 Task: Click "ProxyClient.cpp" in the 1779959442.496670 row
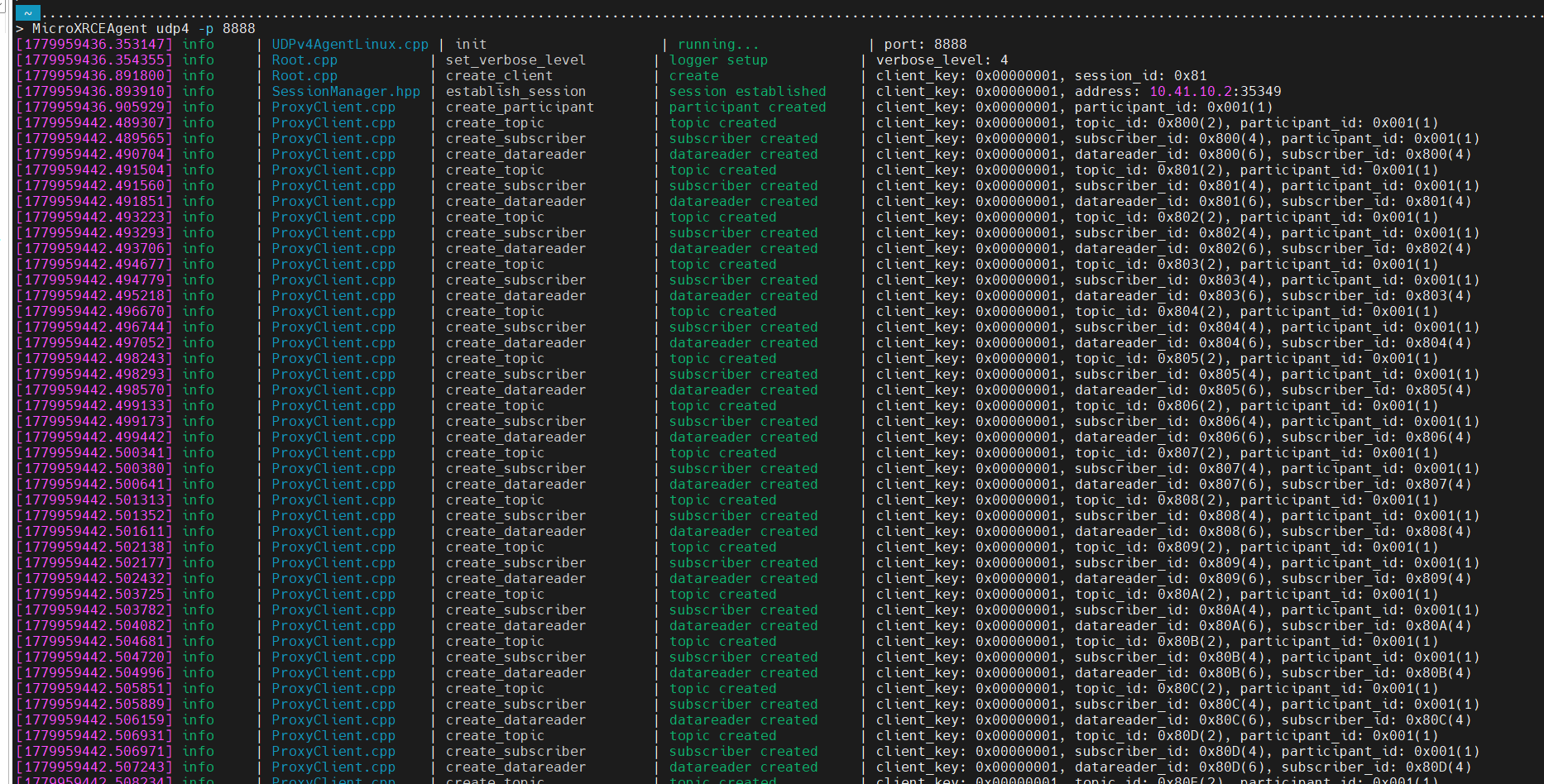(333, 311)
